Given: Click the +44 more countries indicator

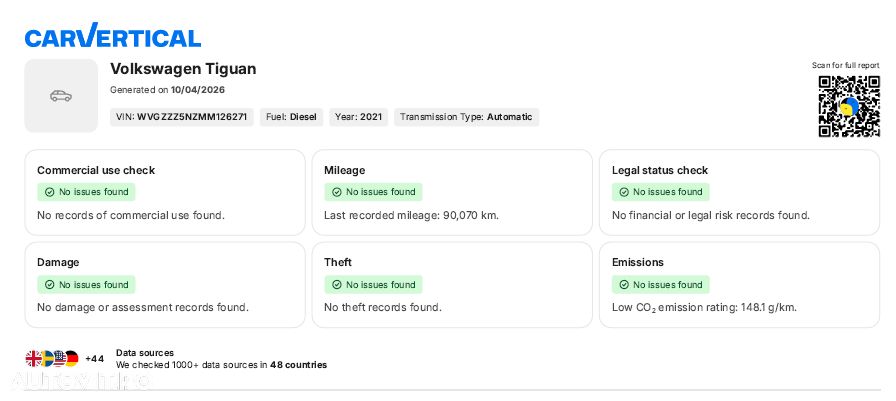Looking at the screenshot, I should point(94,359).
